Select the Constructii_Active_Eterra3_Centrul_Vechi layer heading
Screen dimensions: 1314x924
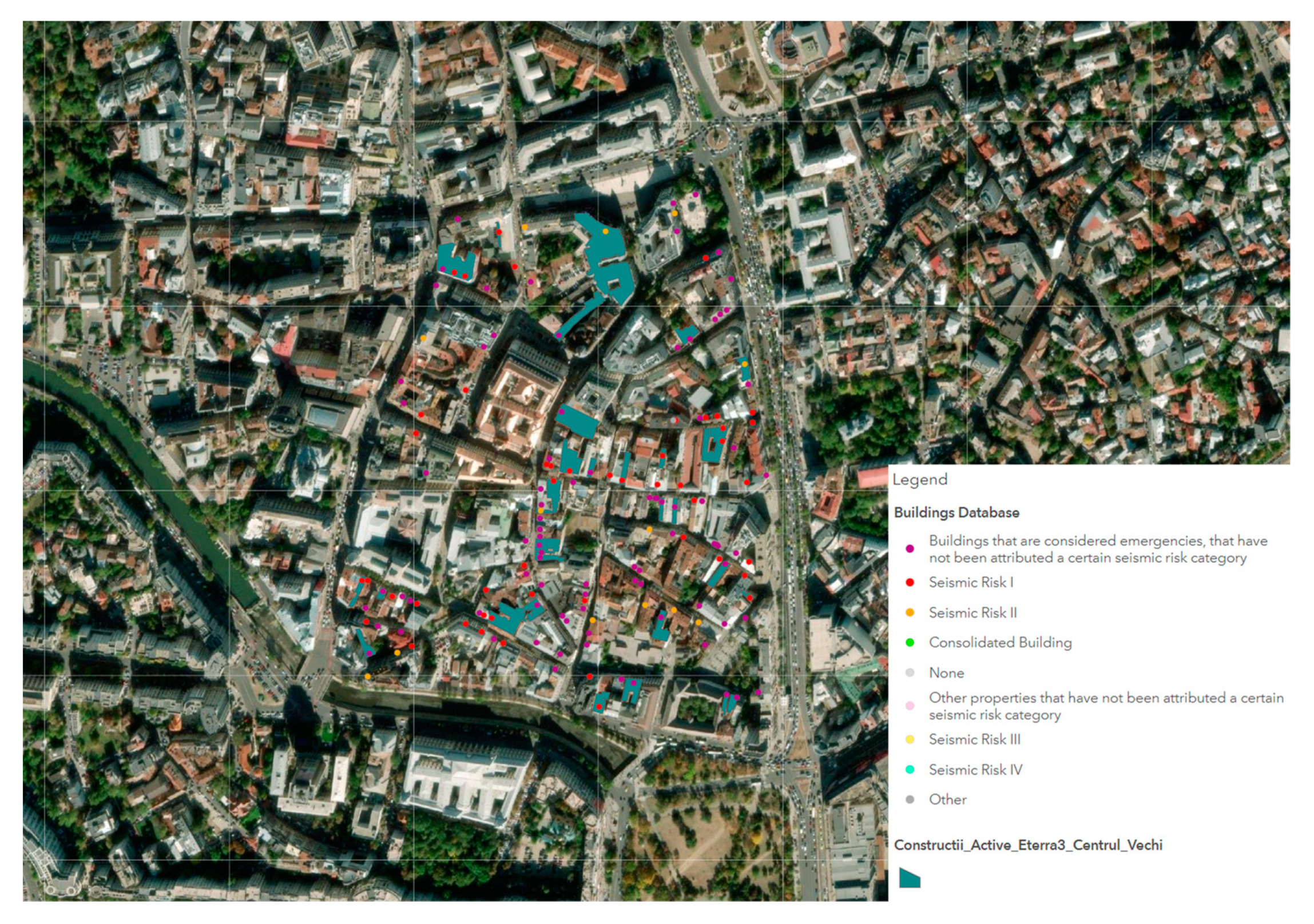click(1028, 845)
